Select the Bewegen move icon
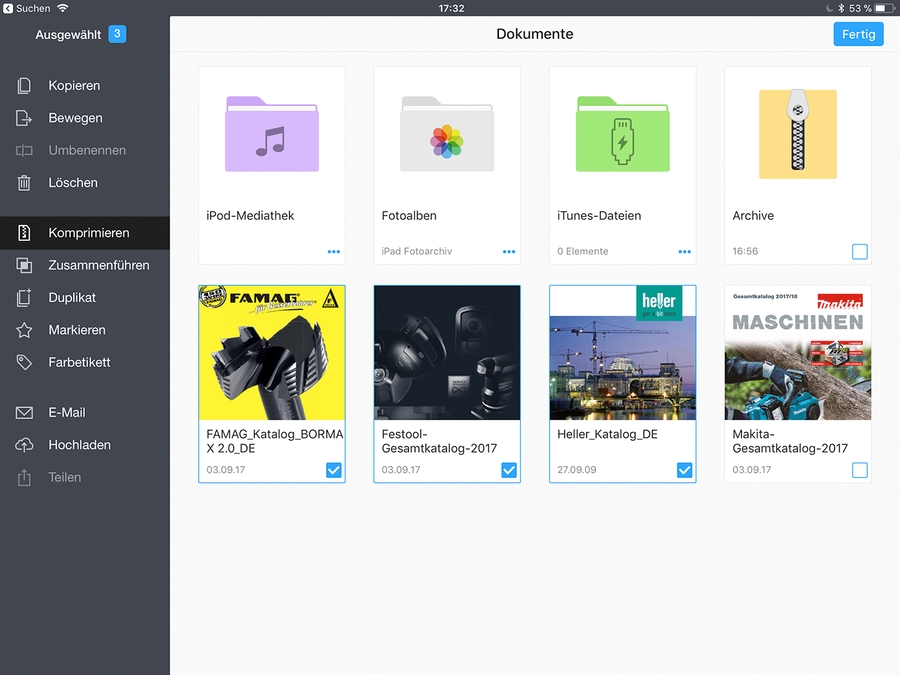 (x=25, y=118)
